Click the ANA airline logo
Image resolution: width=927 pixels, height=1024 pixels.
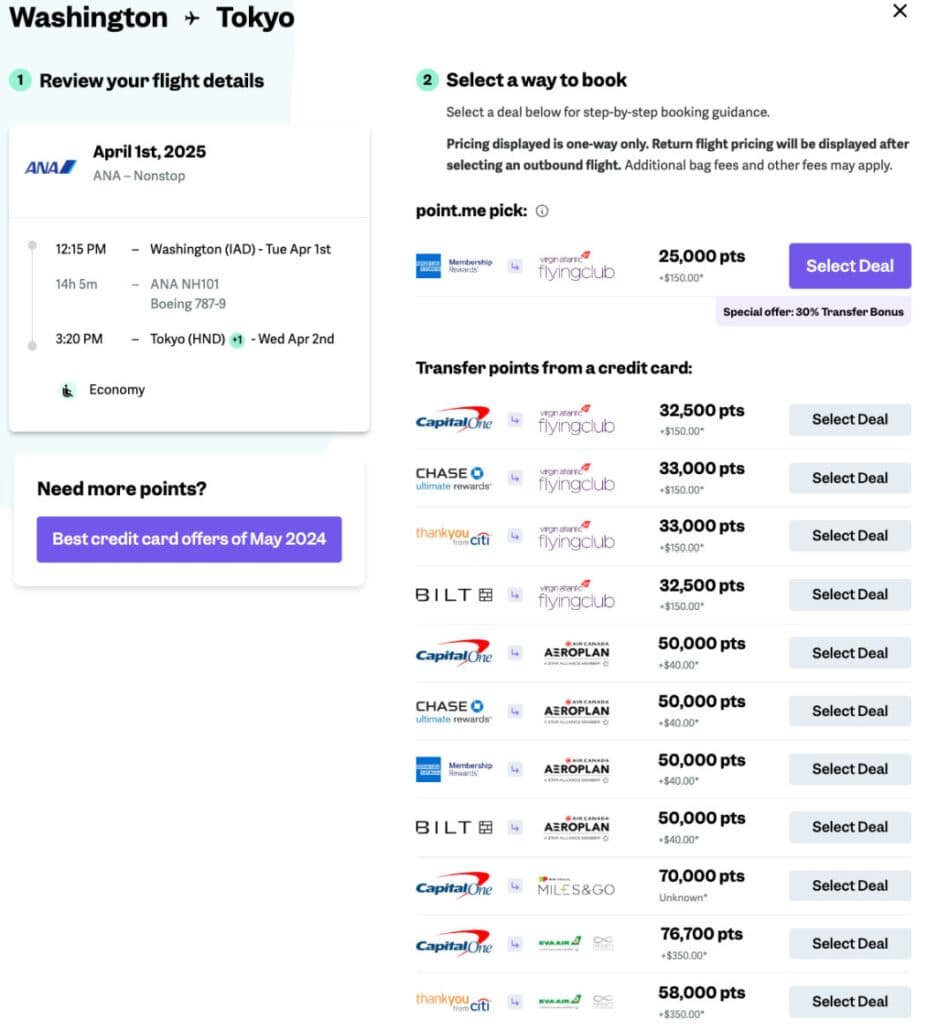click(51, 166)
